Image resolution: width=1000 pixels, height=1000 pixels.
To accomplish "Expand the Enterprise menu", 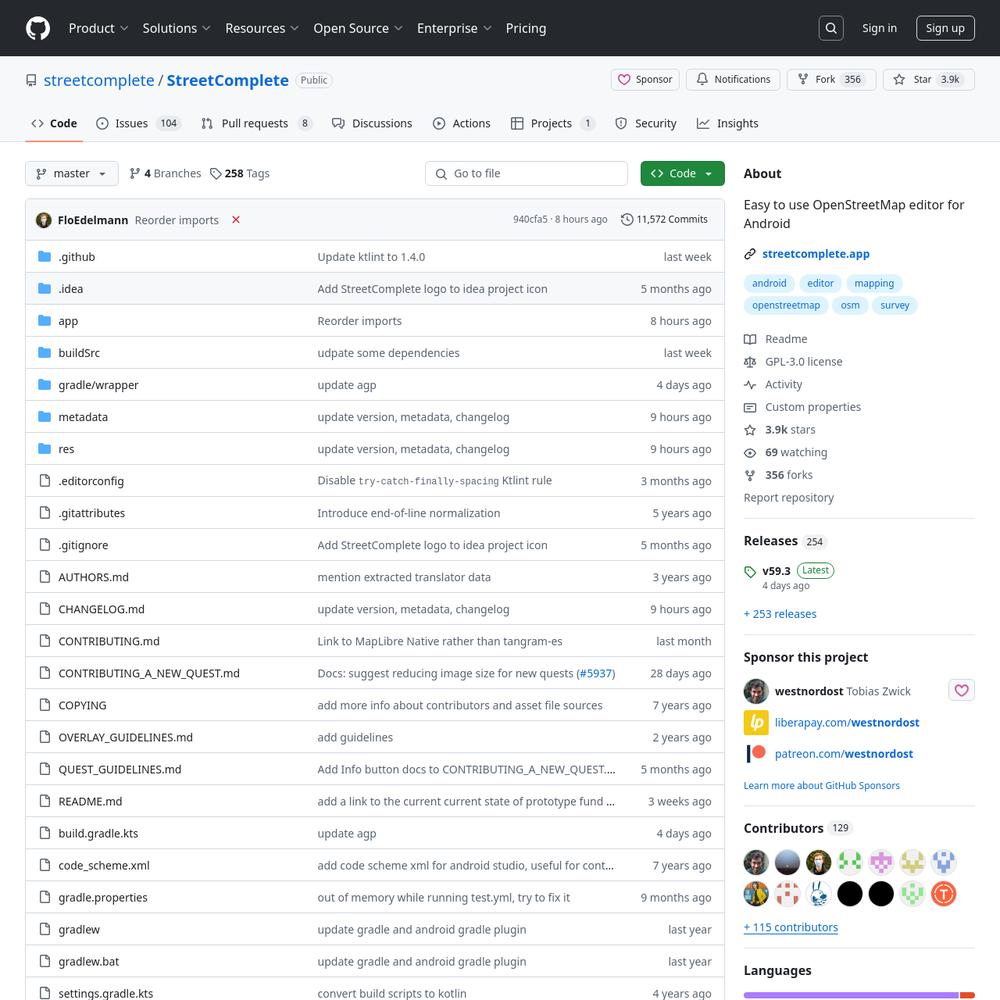I will [x=454, y=28].
